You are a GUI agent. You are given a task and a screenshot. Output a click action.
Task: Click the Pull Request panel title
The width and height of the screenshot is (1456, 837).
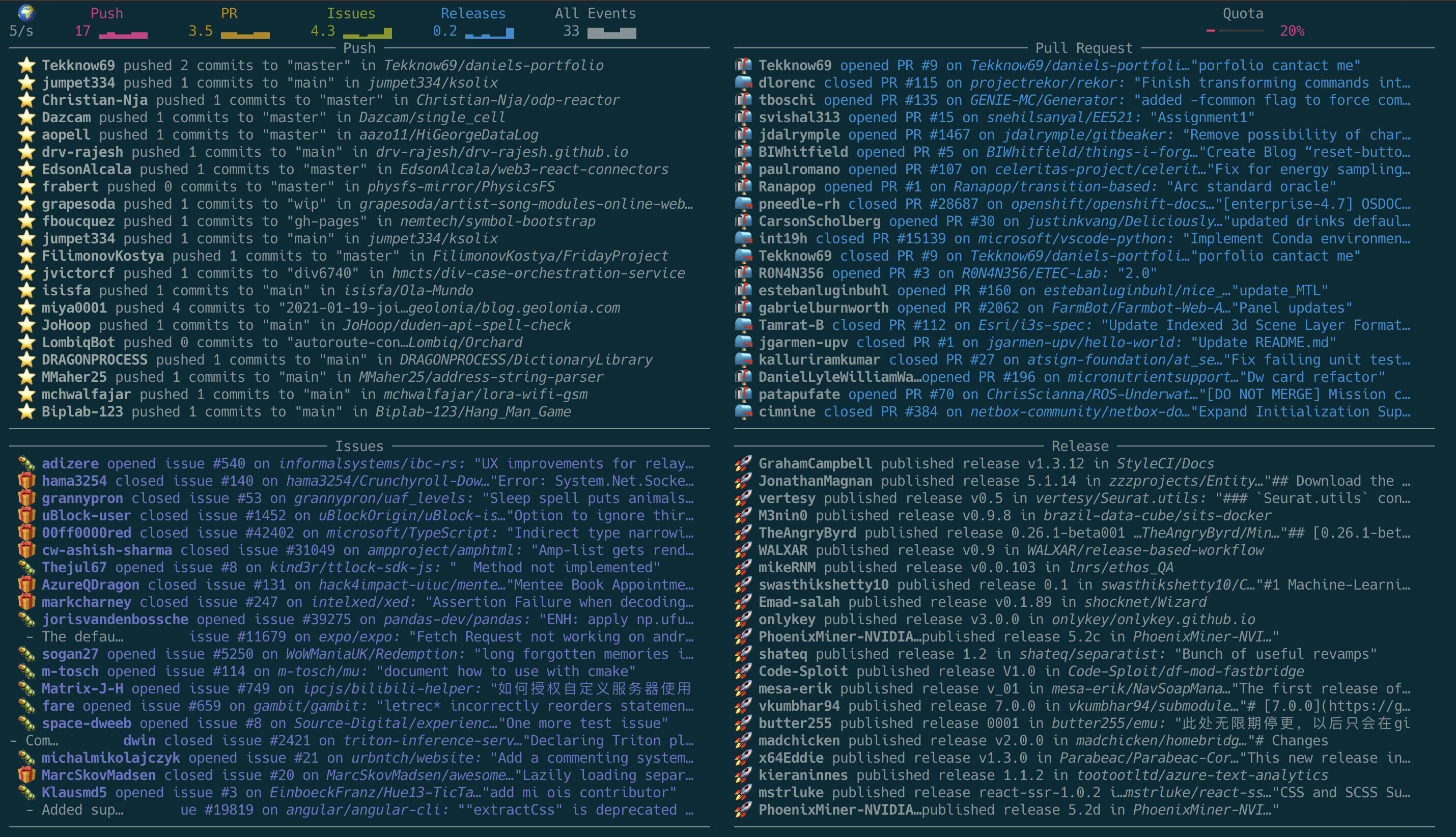tap(1083, 48)
